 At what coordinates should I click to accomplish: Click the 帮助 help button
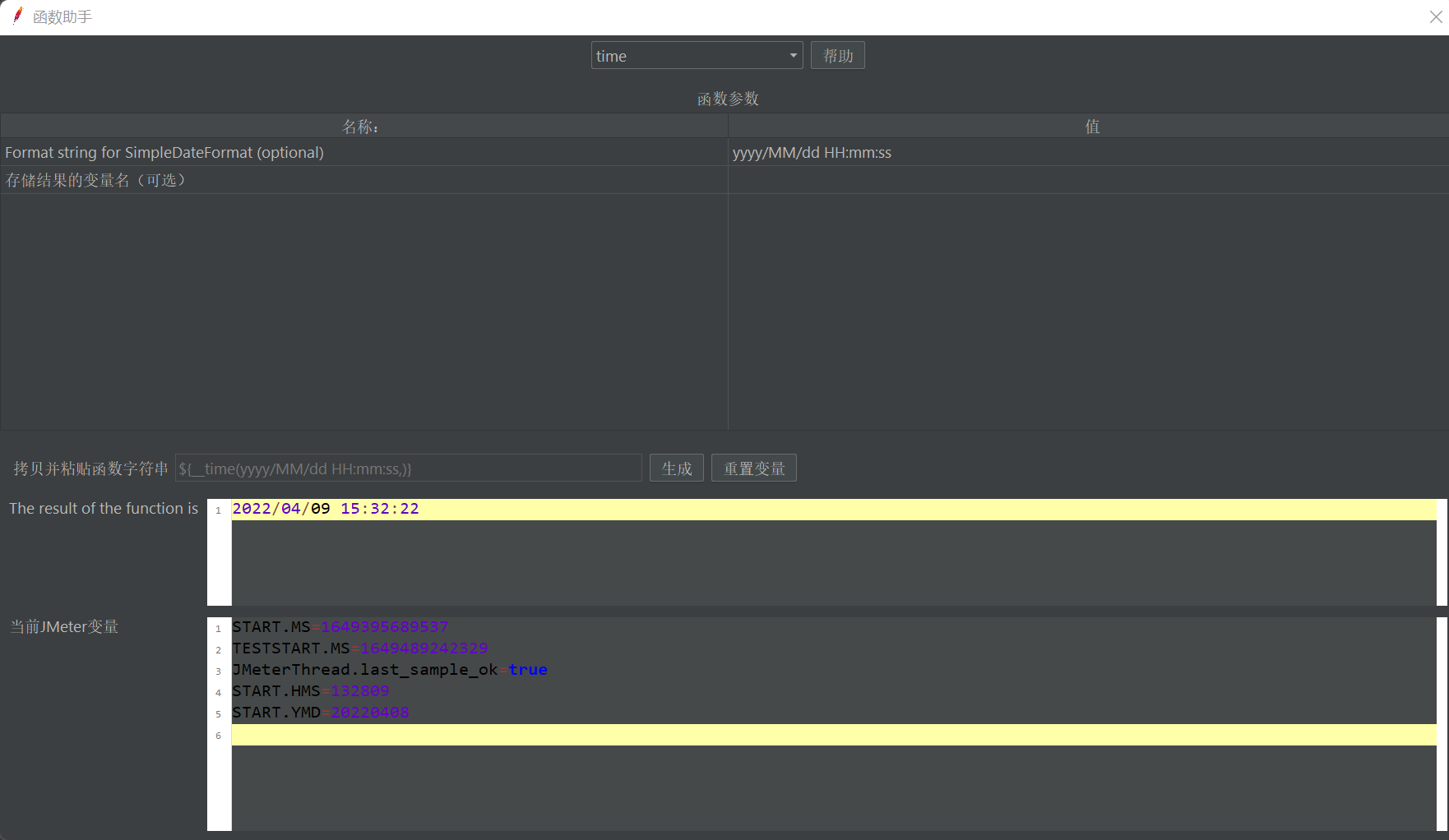pos(837,56)
